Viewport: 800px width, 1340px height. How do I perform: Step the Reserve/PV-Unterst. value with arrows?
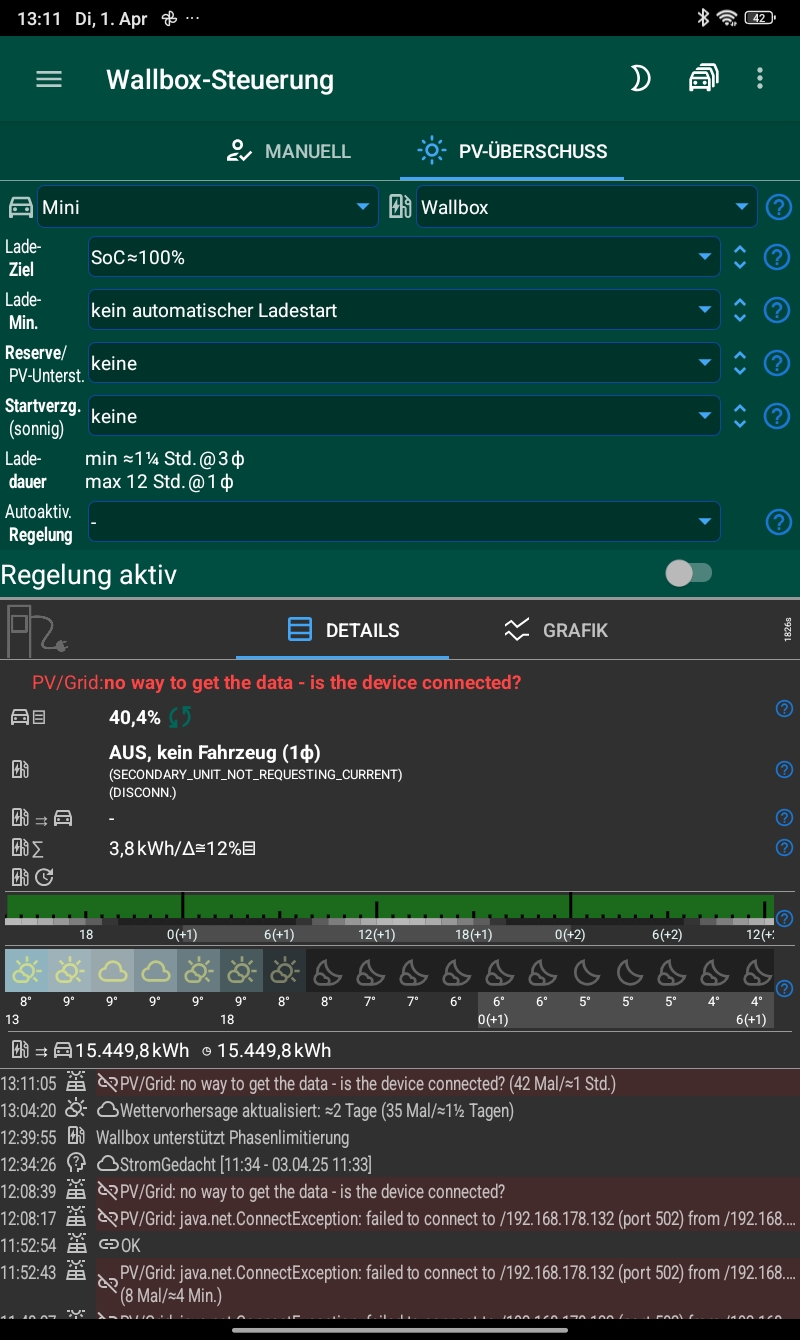click(740, 363)
